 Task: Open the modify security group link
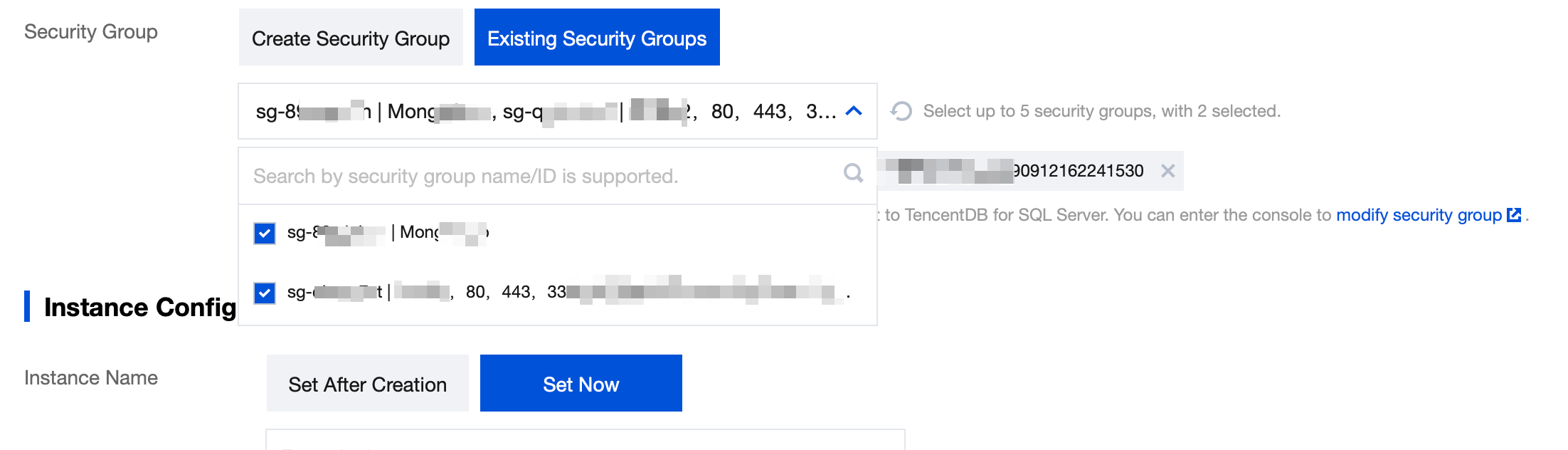click(x=1418, y=215)
